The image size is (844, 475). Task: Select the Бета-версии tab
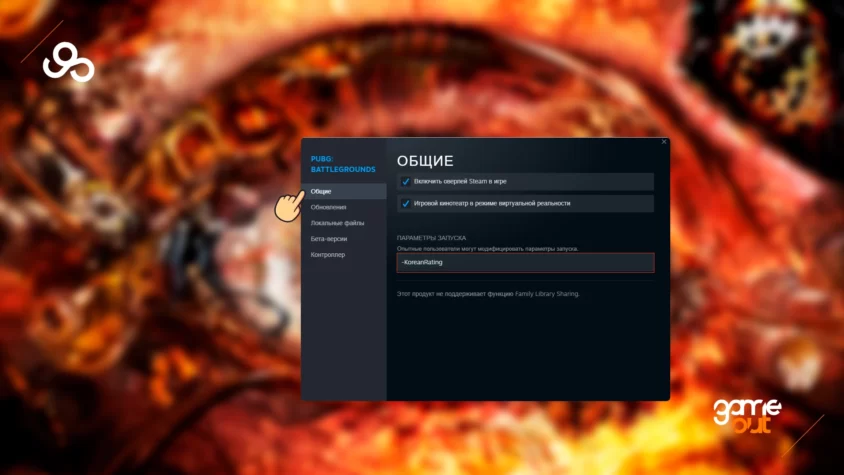tap(328, 239)
